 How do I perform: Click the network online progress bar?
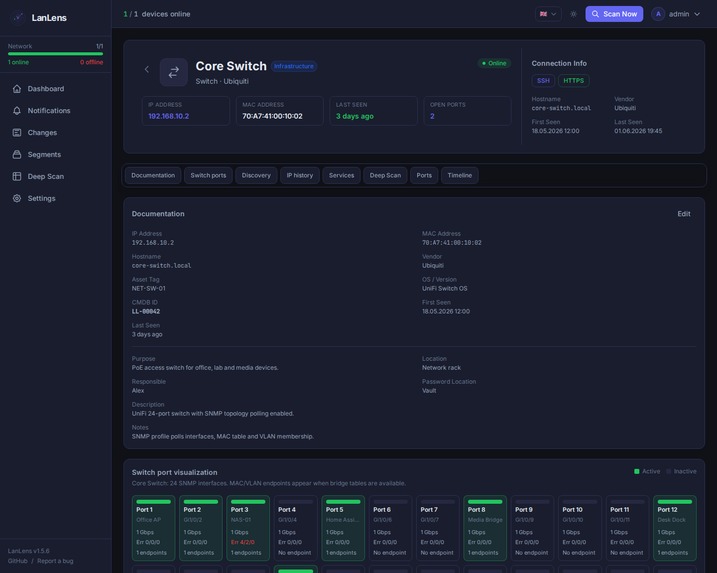[55, 54]
